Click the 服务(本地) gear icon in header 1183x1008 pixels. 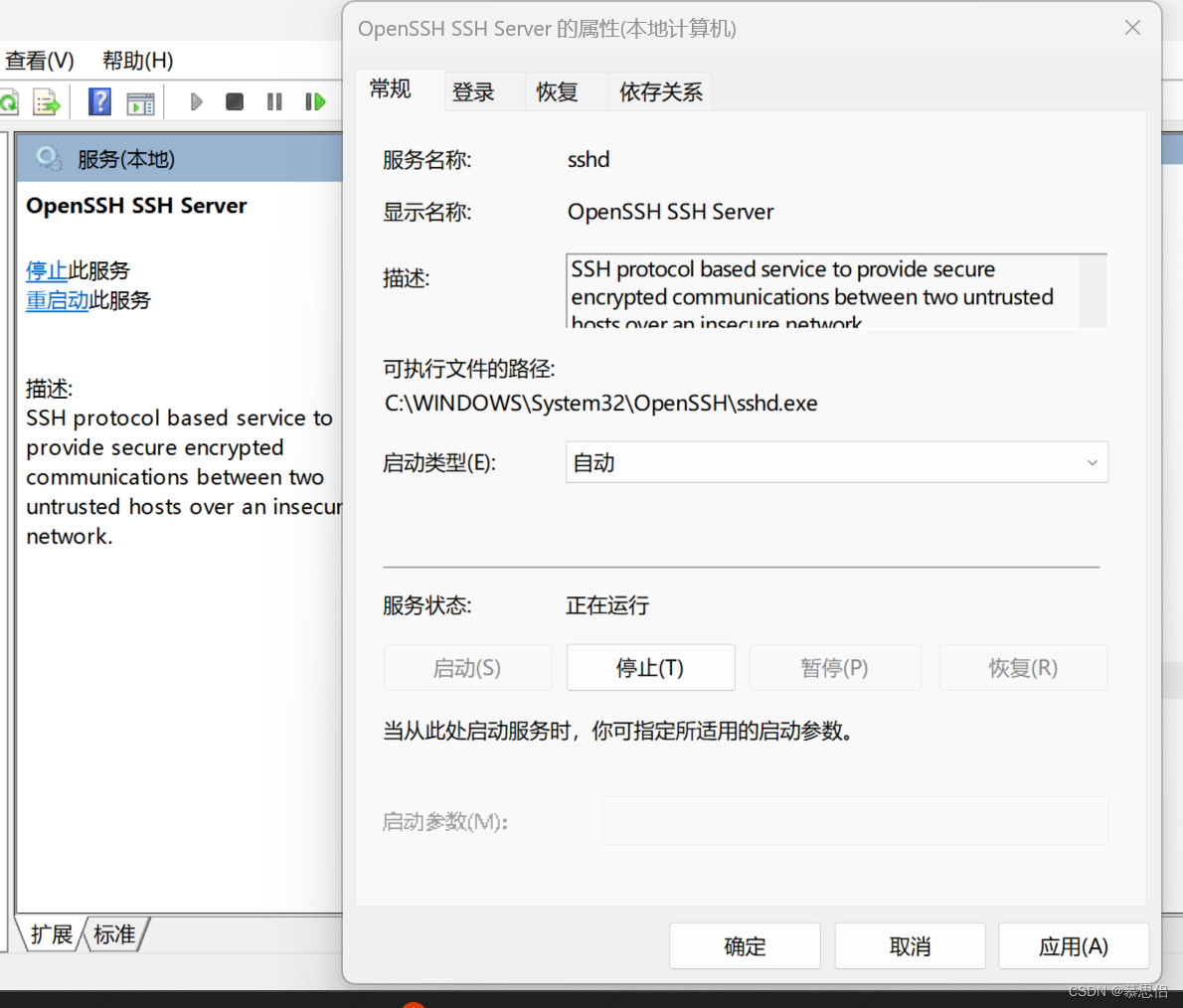pyautogui.click(x=49, y=158)
